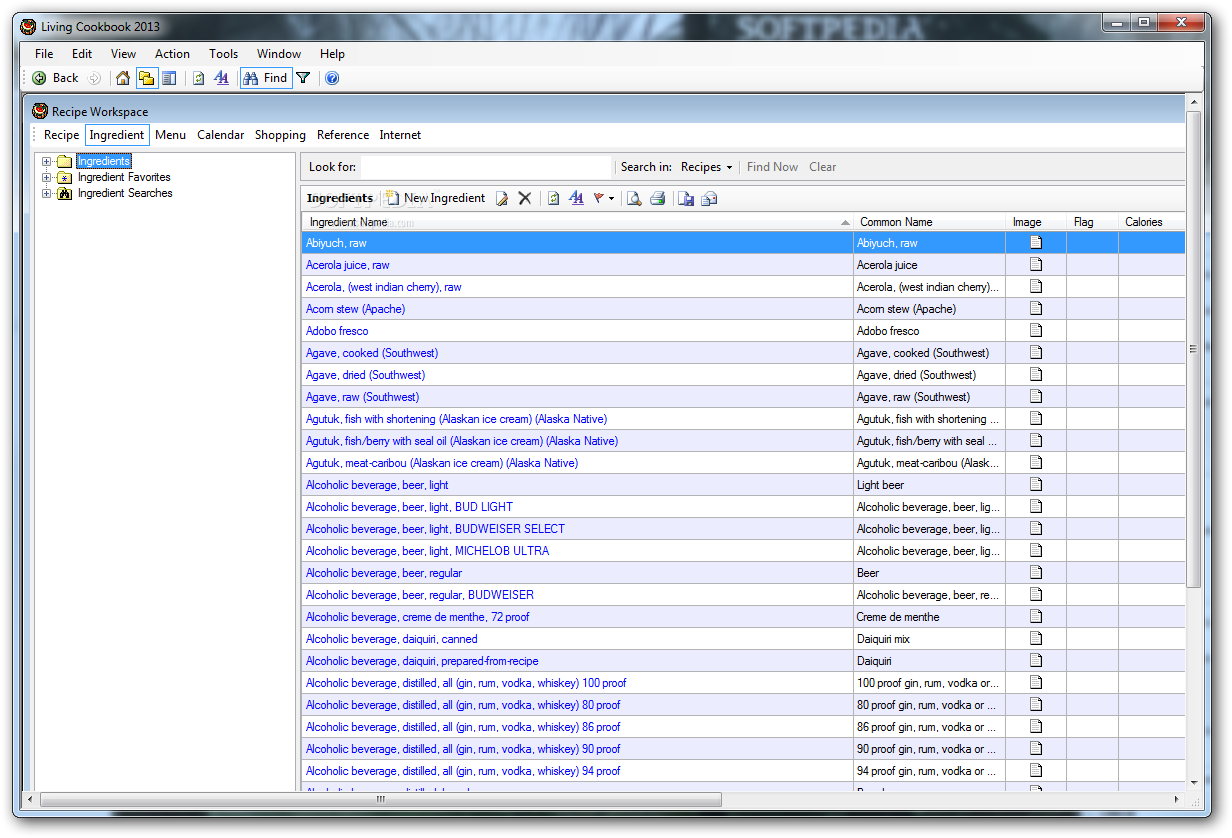
Task: Open the Edit menu
Action: pyautogui.click(x=82, y=54)
